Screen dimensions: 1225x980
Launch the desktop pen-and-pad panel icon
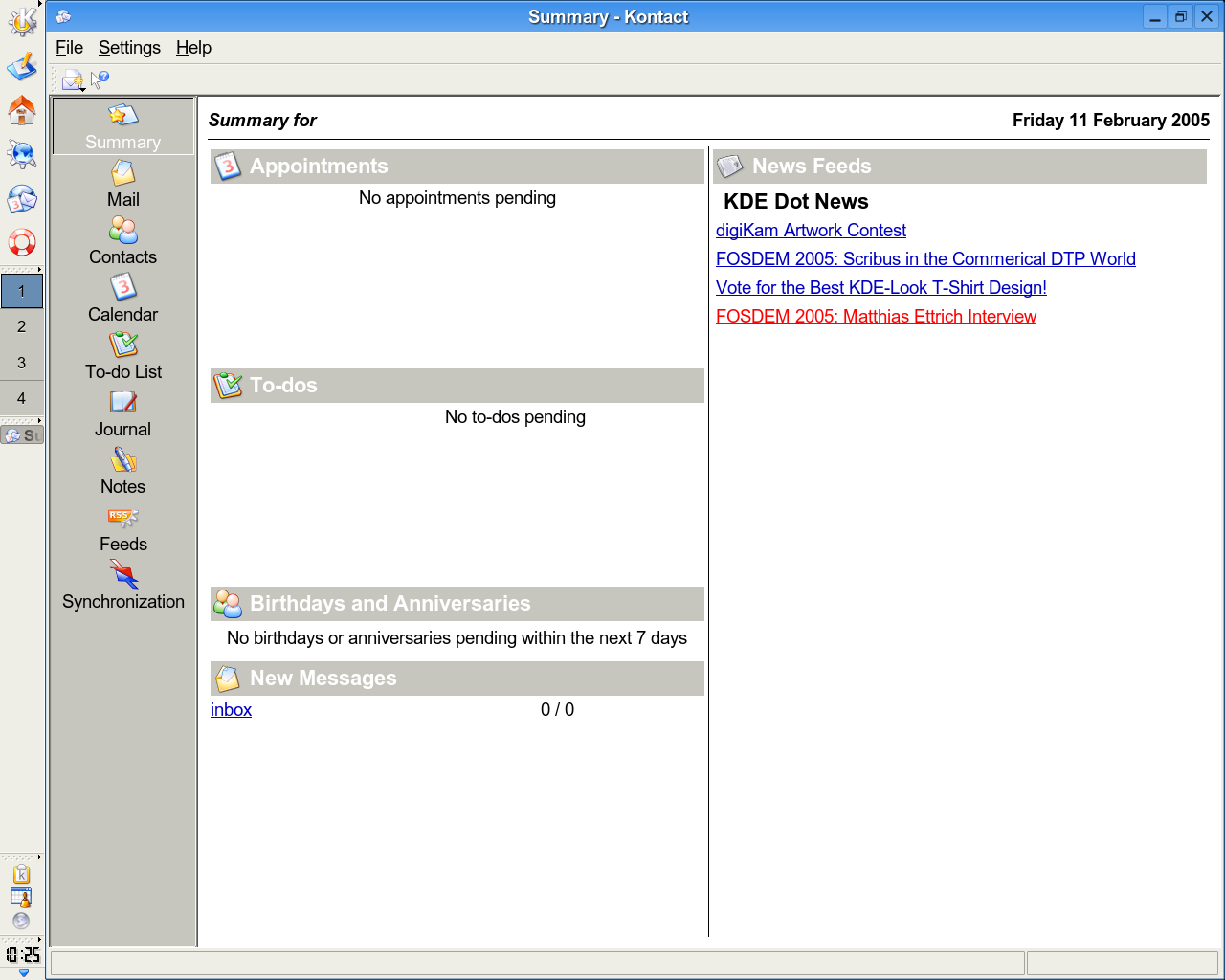(x=22, y=66)
